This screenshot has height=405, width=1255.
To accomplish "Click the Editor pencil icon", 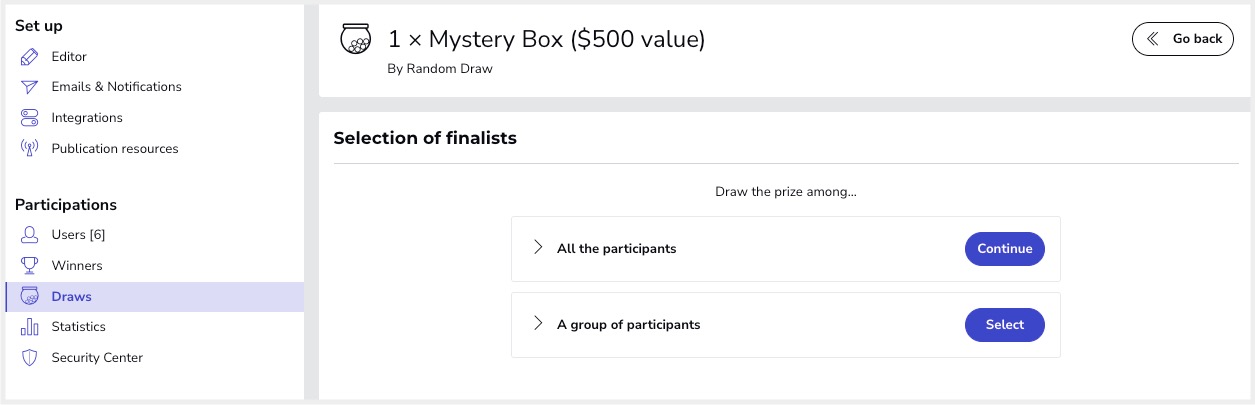I will pyautogui.click(x=30, y=57).
